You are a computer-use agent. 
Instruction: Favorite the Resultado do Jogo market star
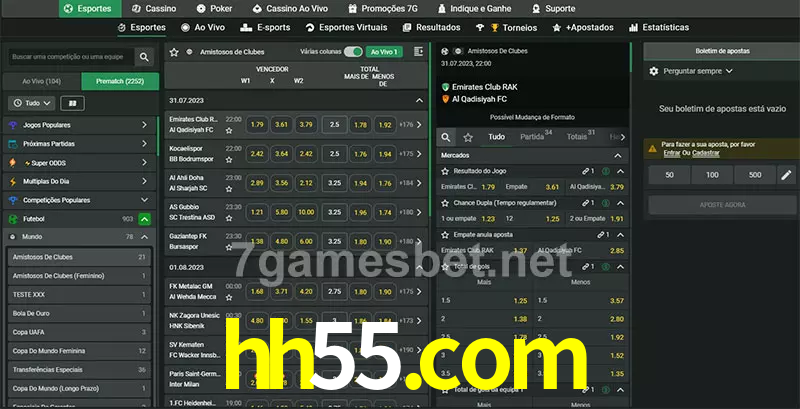445,171
